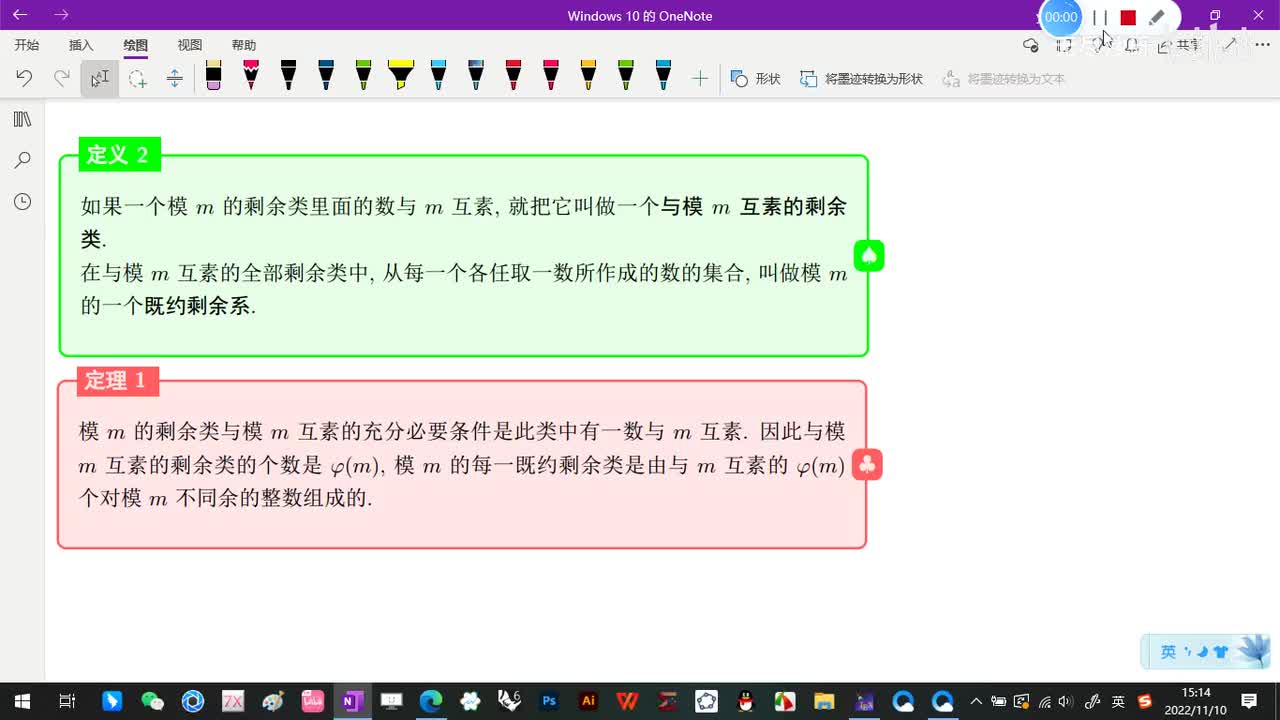Open Photoshop from the taskbar
The width and height of the screenshot is (1280, 720).
pyautogui.click(x=548, y=701)
